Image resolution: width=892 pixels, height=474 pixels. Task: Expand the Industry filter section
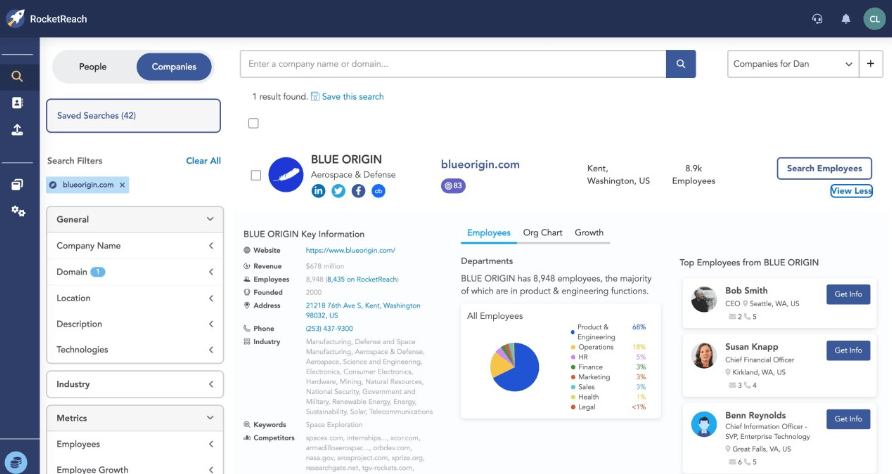(135, 384)
